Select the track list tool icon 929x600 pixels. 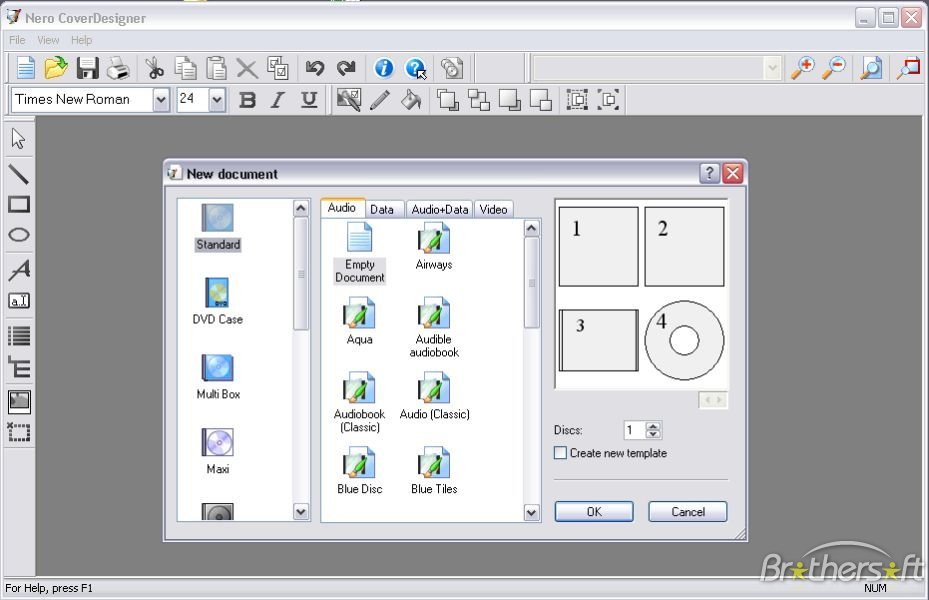tap(19, 336)
